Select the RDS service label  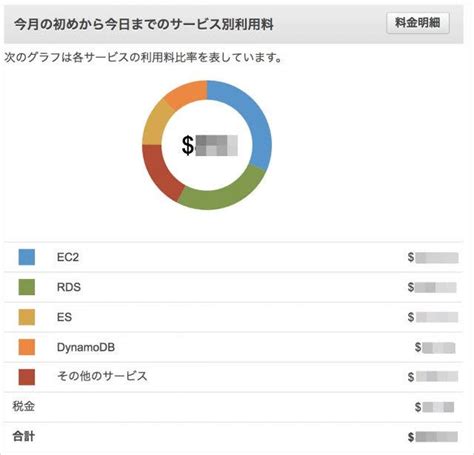[x=69, y=287]
